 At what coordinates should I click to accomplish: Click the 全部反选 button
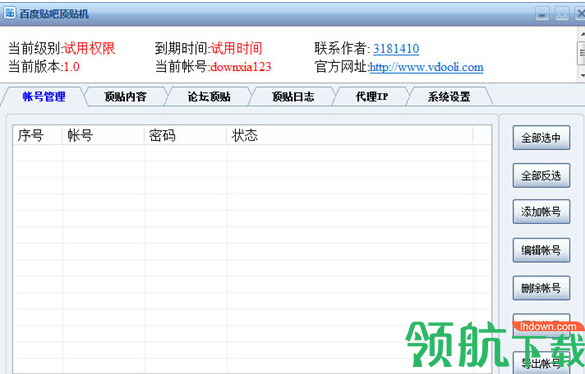(541, 175)
